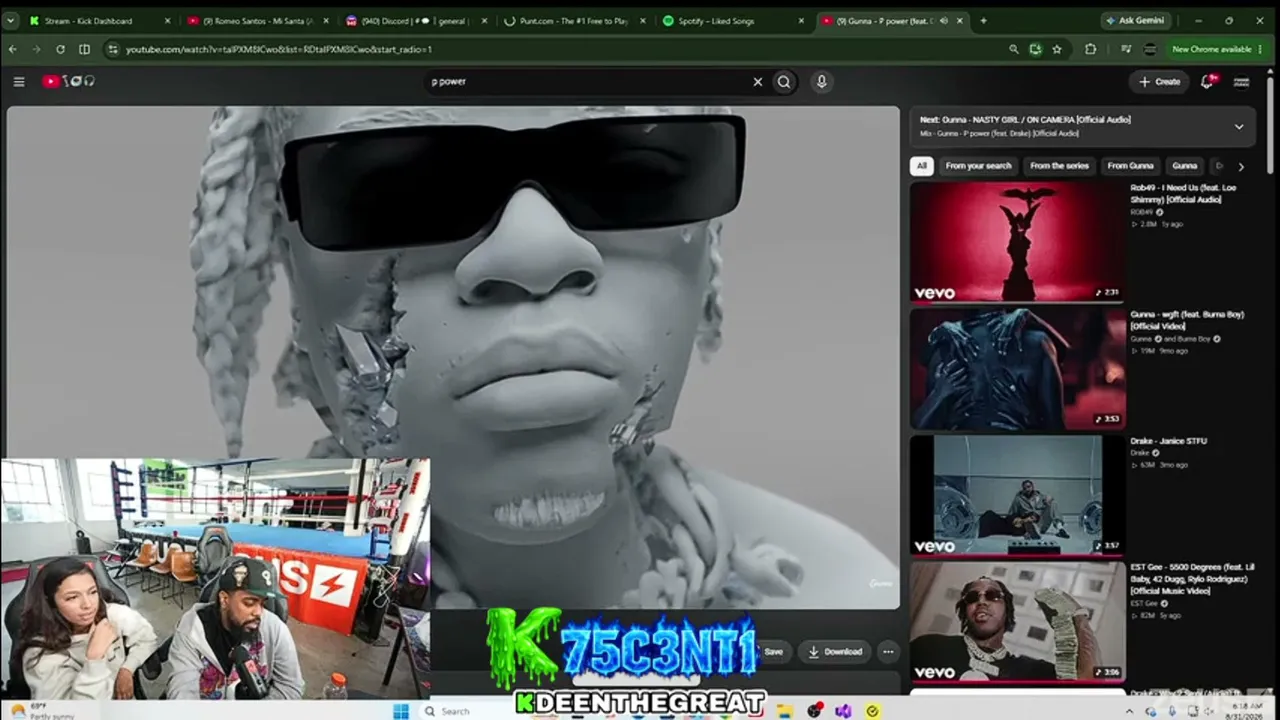Screen dimensions: 1280x720
Task: Go to YouTube home via the logo
Action: 68,82
